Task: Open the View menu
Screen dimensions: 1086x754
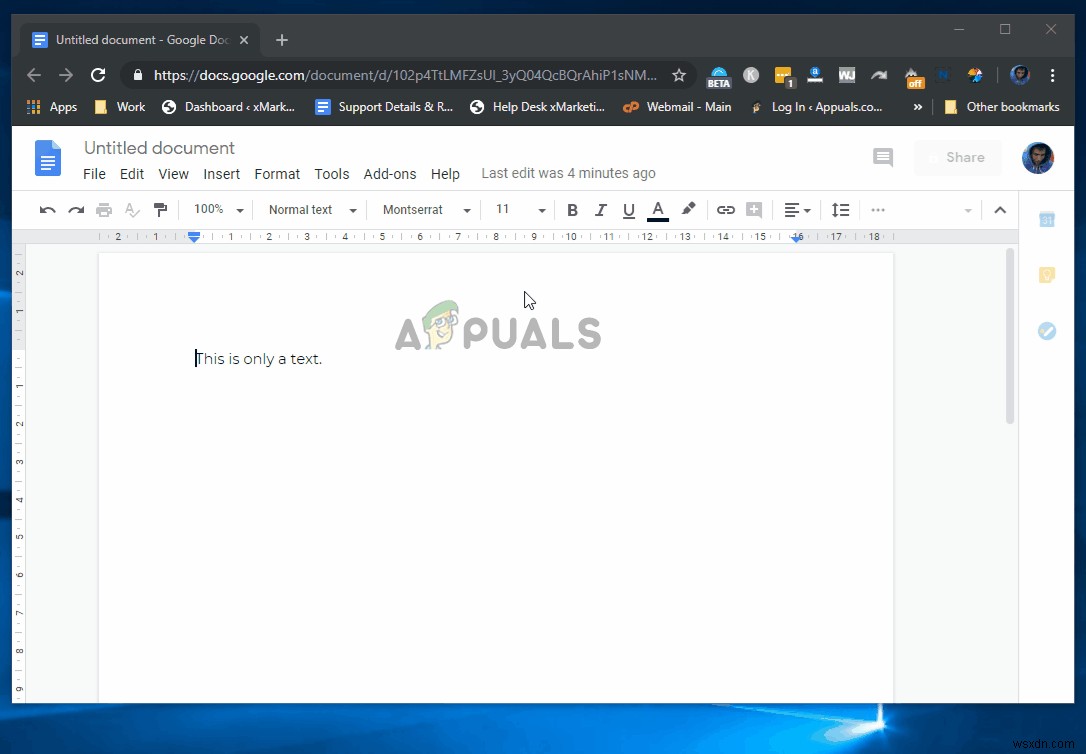Action: [173, 174]
